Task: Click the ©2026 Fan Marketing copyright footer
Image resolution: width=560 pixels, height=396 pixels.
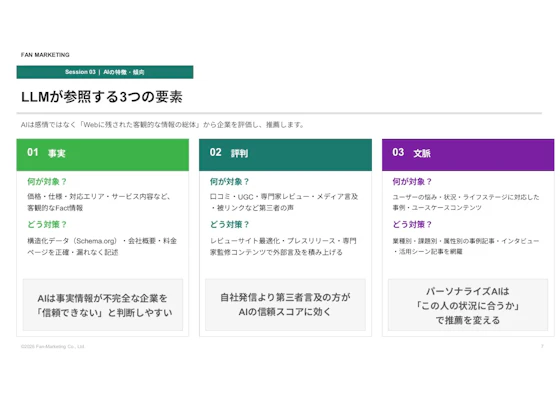Action: click(52, 346)
